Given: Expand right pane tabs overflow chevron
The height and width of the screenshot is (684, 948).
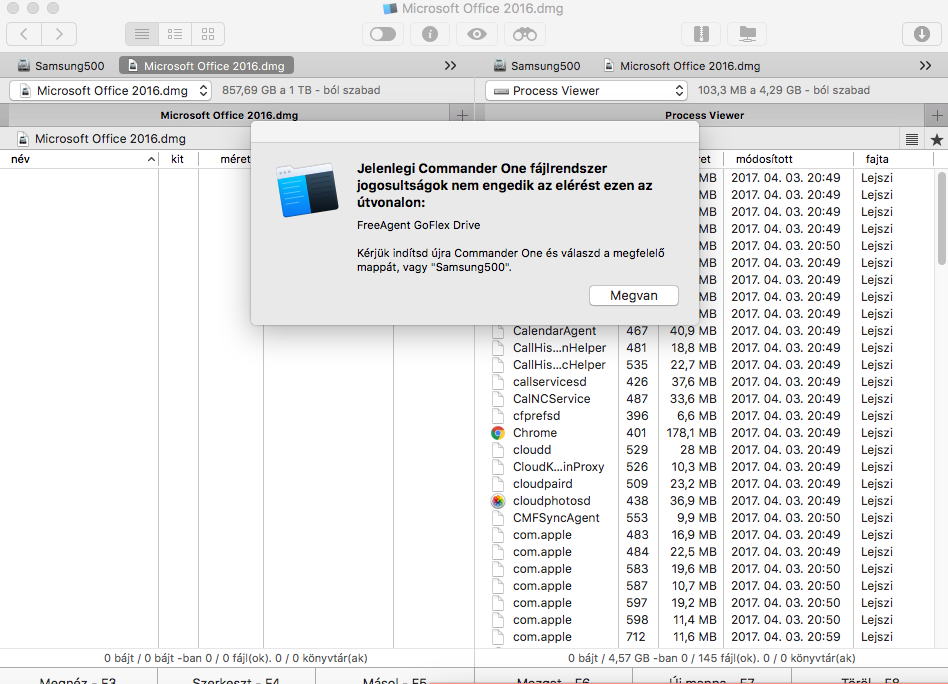Looking at the screenshot, I should point(926,66).
